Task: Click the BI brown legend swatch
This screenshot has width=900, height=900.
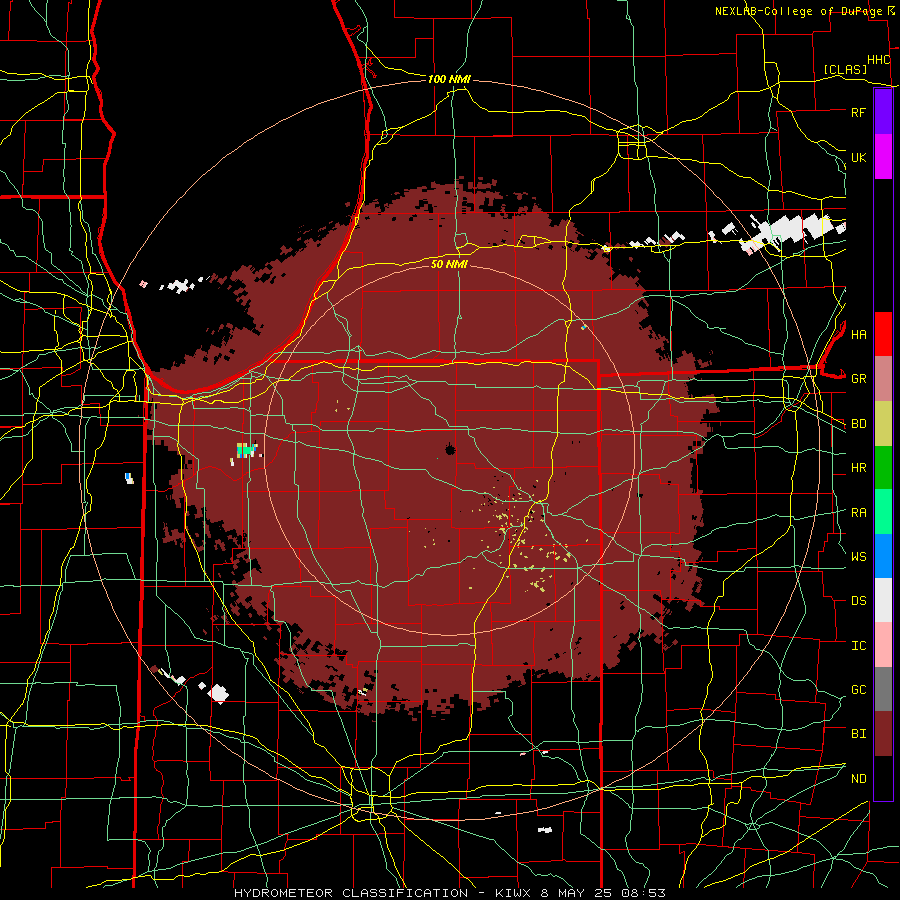Action: (x=883, y=734)
